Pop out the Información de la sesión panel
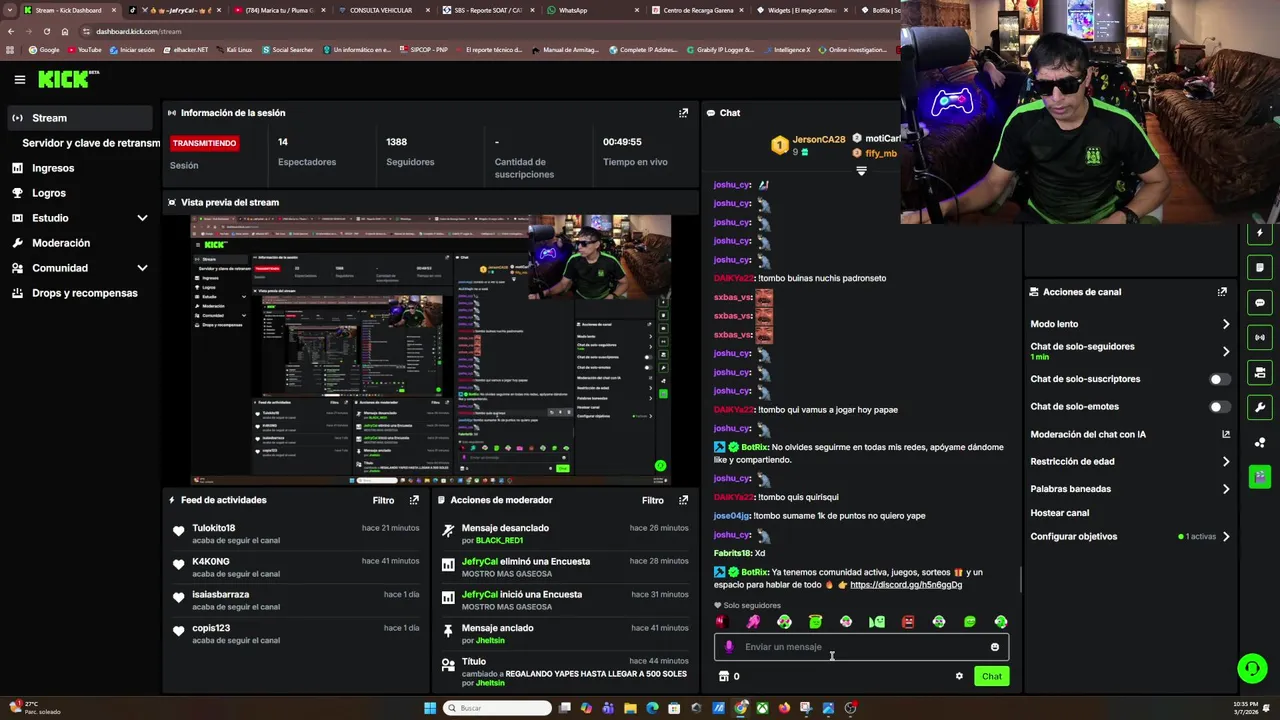The height and width of the screenshot is (720, 1280). pyautogui.click(x=683, y=113)
